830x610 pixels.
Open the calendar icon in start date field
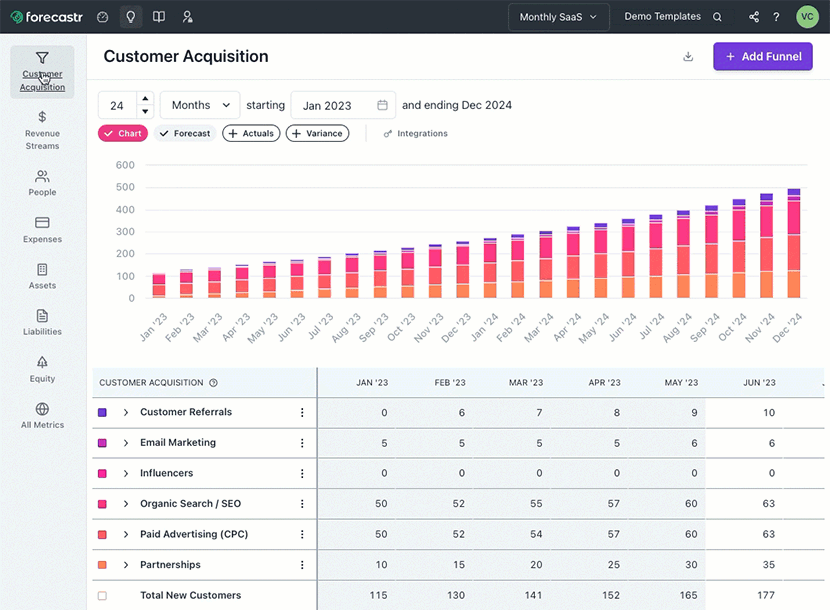click(x=382, y=105)
